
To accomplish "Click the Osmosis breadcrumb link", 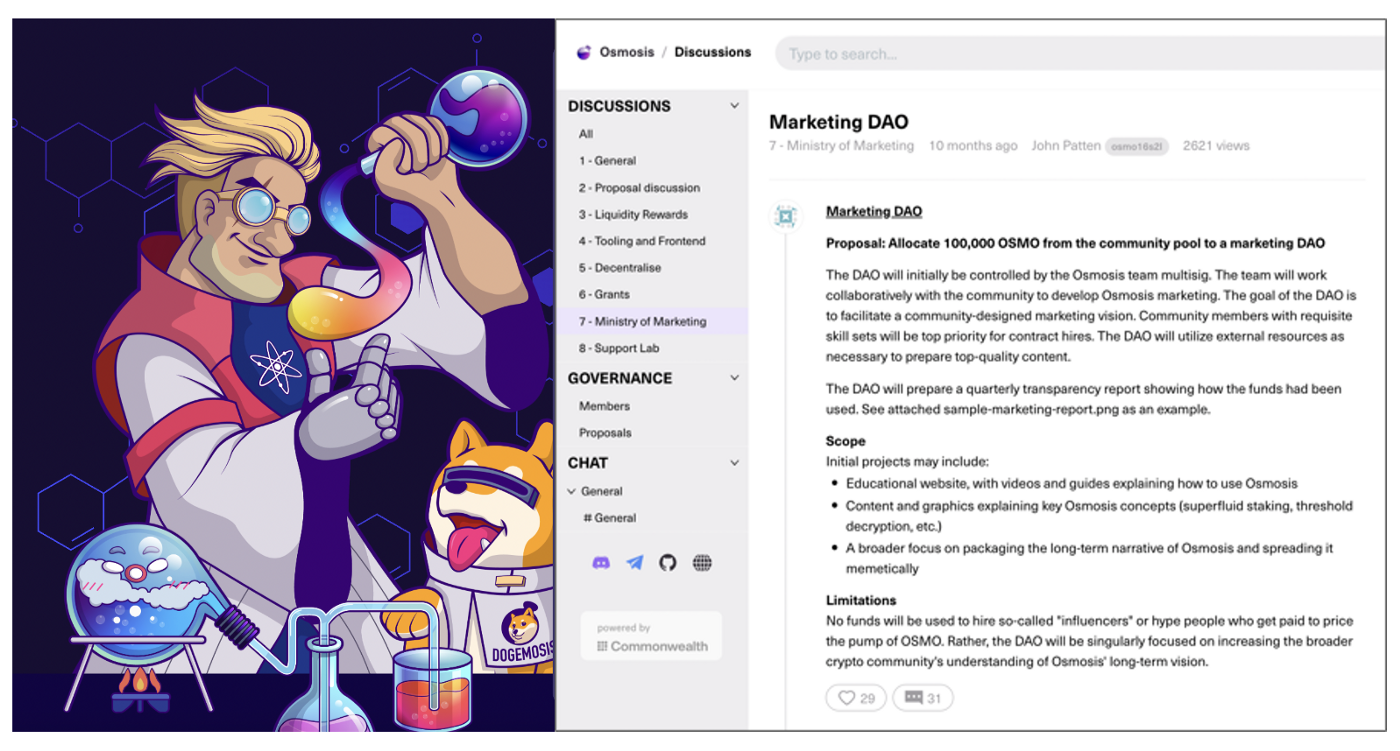I will pyautogui.click(x=626, y=52).
